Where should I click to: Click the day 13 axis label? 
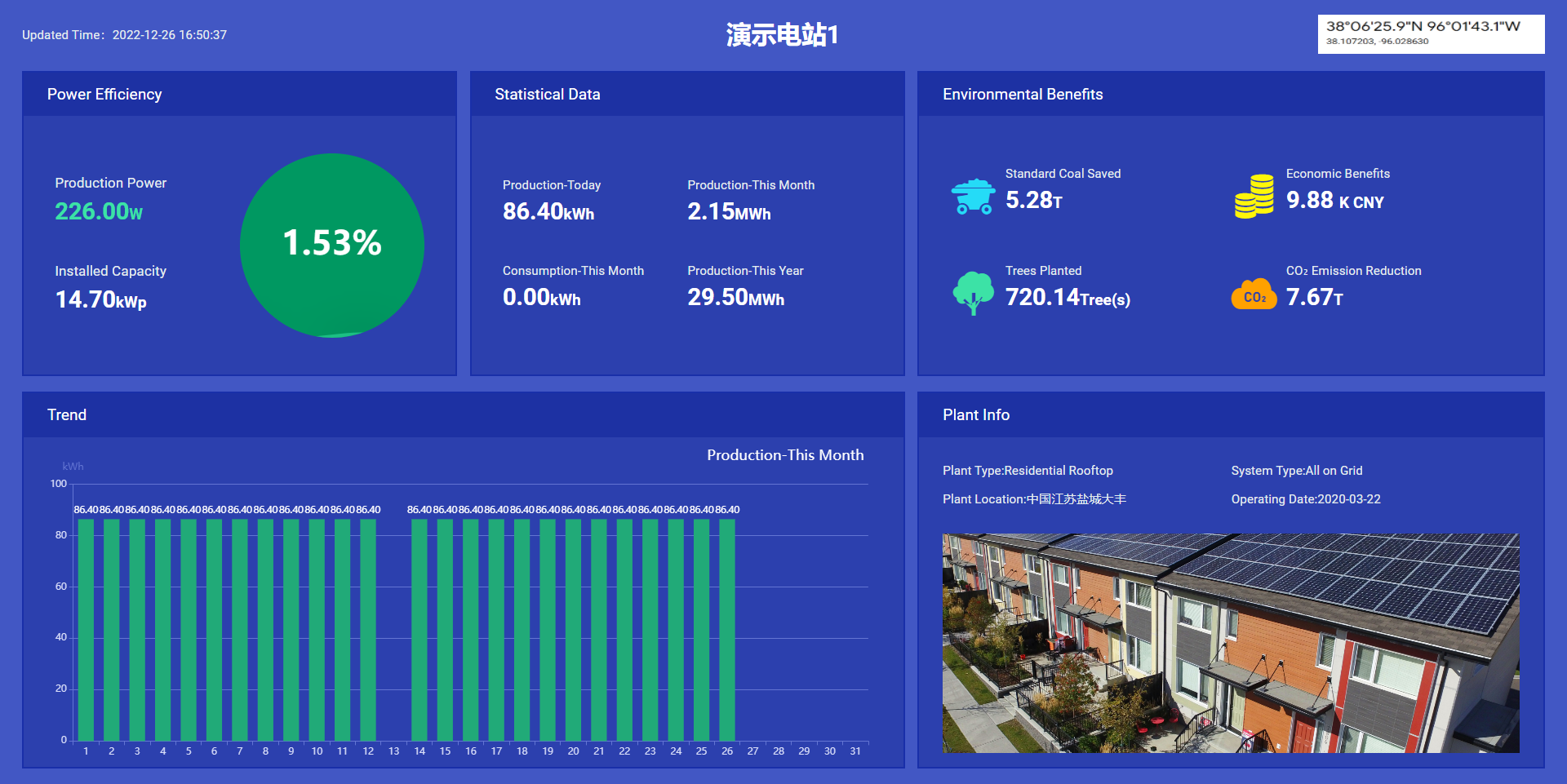(x=393, y=751)
